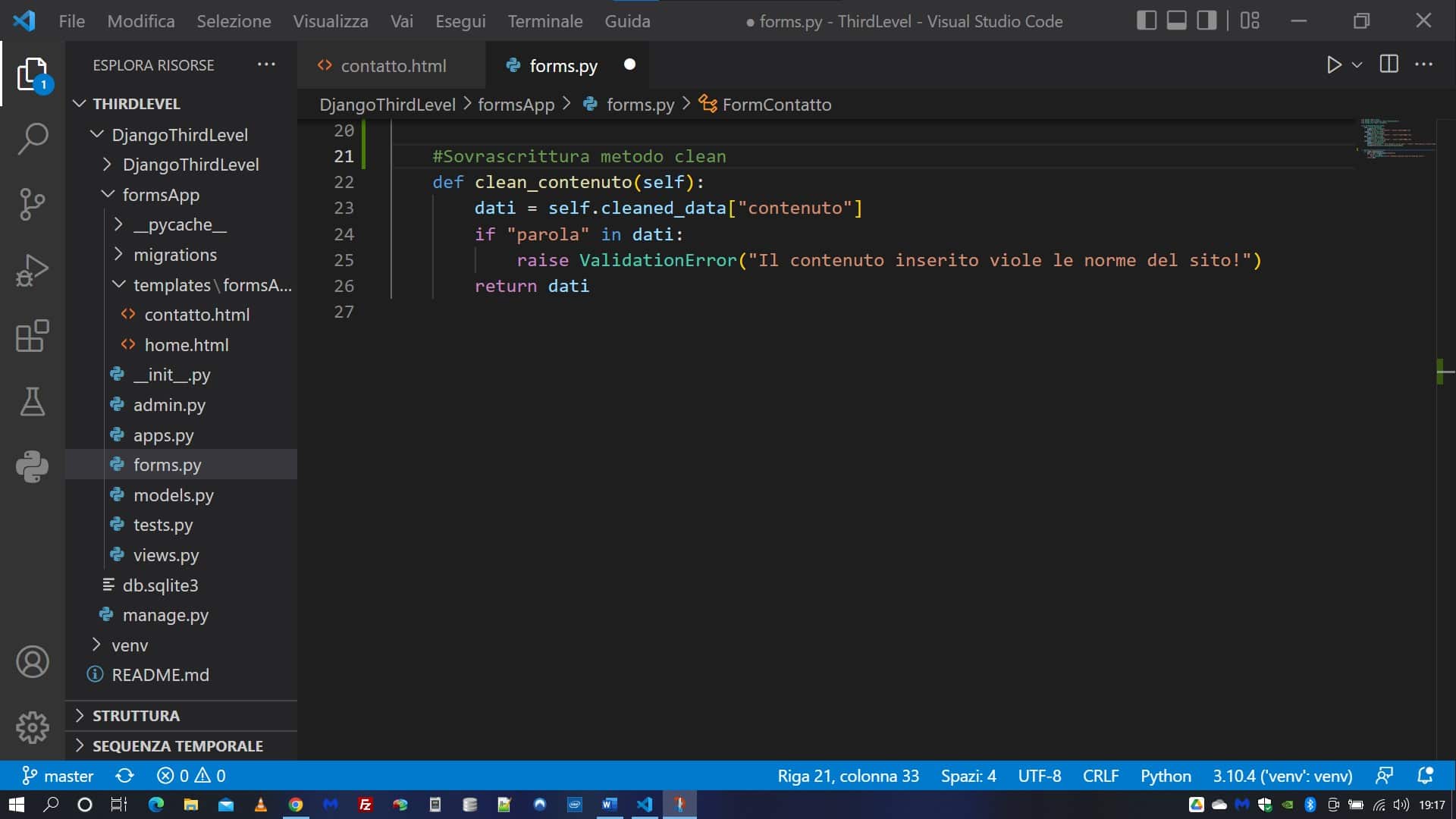This screenshot has height=819, width=1456.
Task: Open errors and warnings problems counter
Action: 191,776
